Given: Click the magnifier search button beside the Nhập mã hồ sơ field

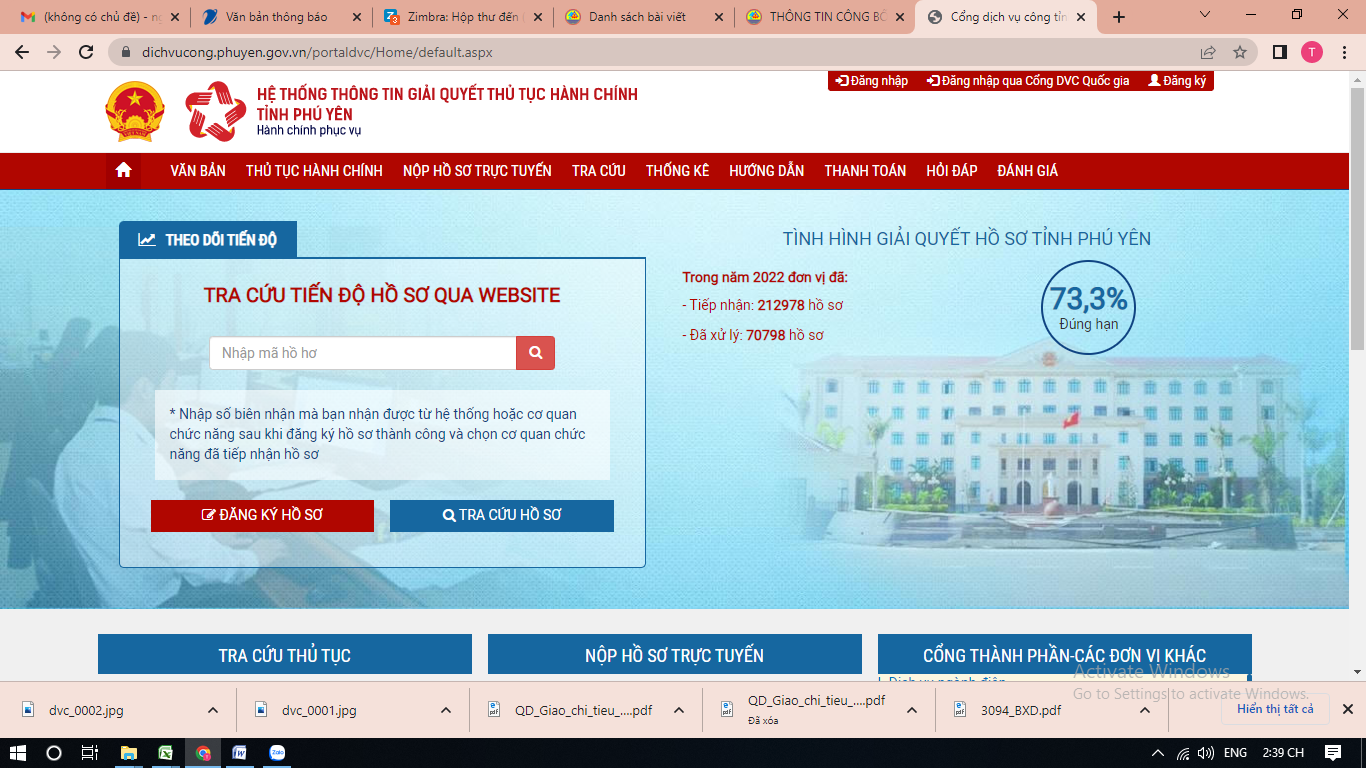Looking at the screenshot, I should tap(535, 353).
